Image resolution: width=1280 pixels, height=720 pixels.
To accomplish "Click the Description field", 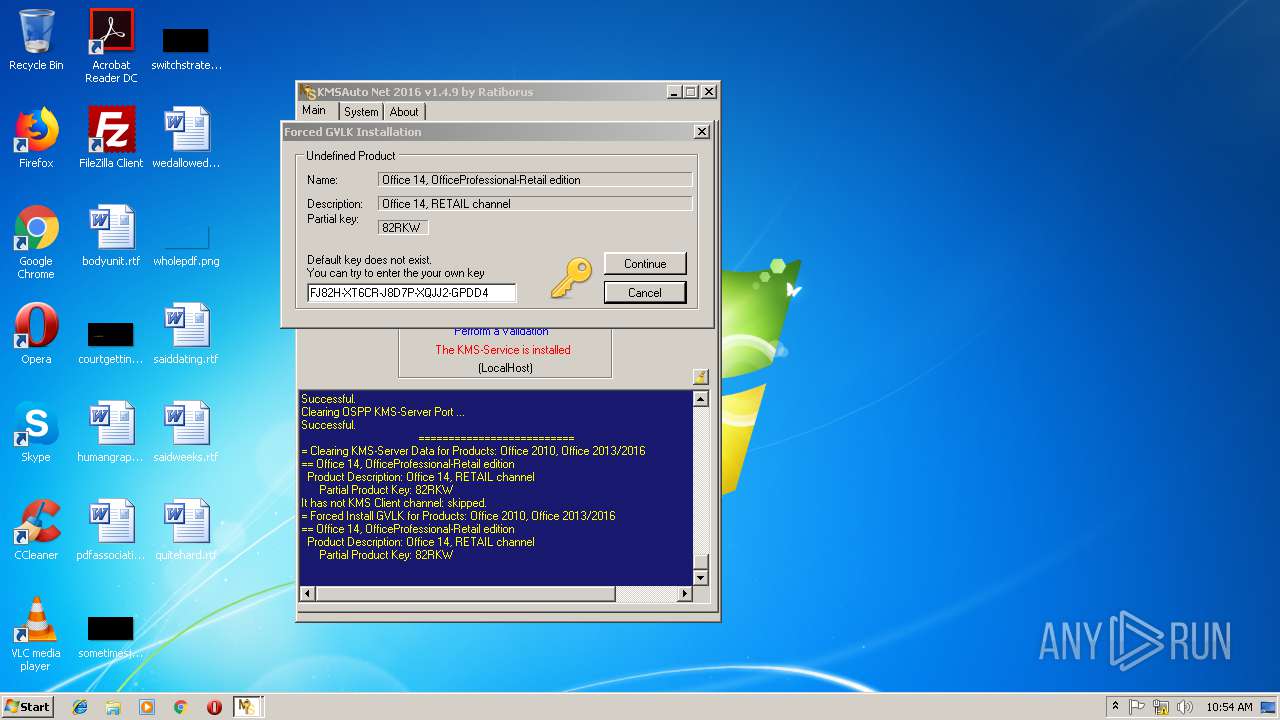I will (x=535, y=204).
